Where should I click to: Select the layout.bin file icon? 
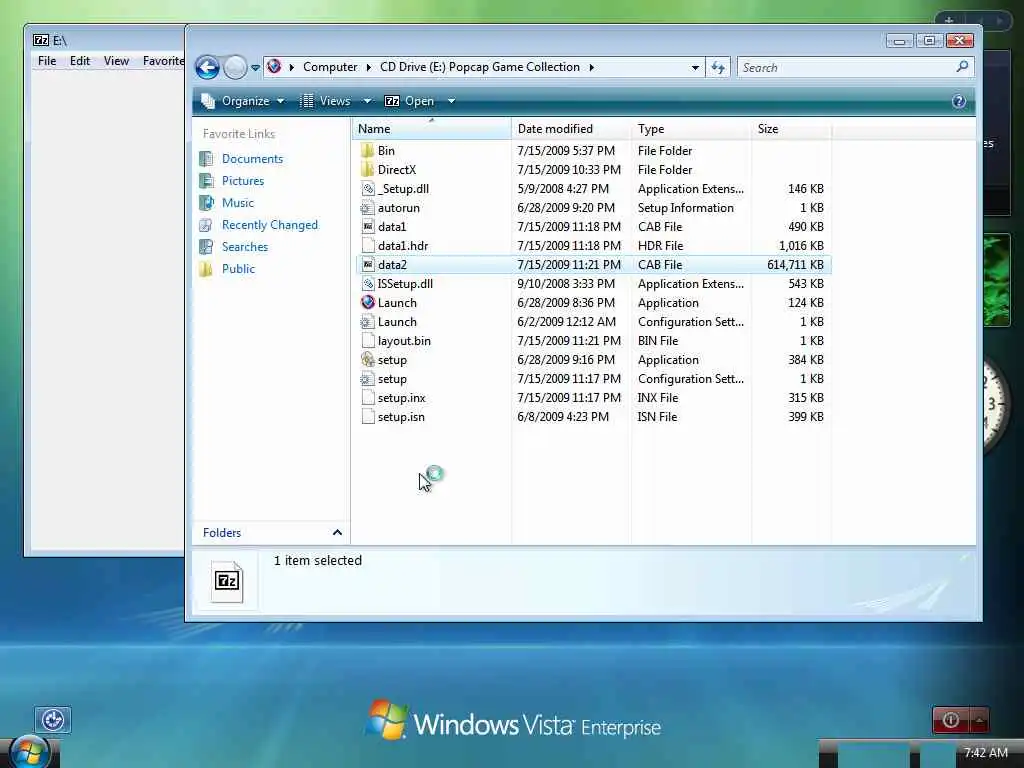pos(368,340)
